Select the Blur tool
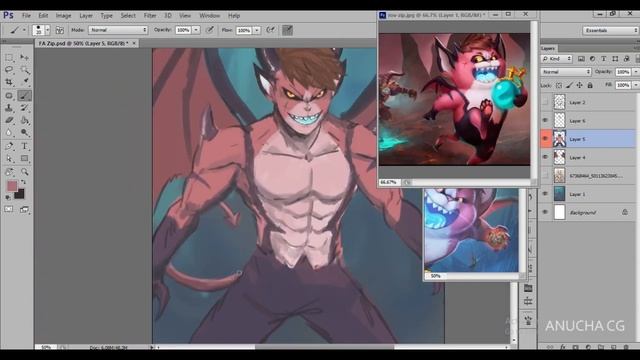This screenshot has height=360, width=640. click(x=9, y=133)
